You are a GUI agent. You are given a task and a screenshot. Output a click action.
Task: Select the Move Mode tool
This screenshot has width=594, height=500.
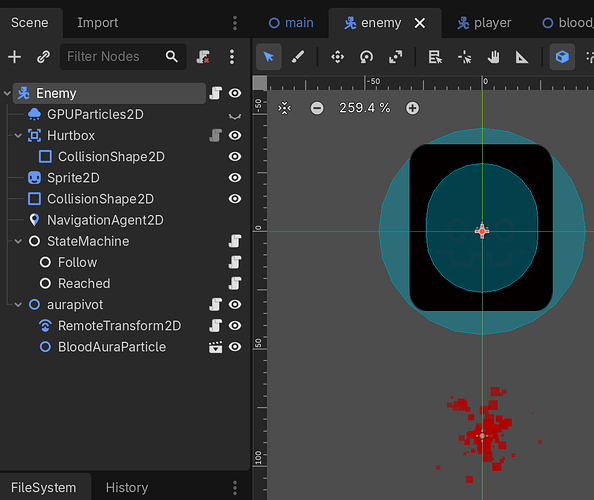(x=337, y=57)
